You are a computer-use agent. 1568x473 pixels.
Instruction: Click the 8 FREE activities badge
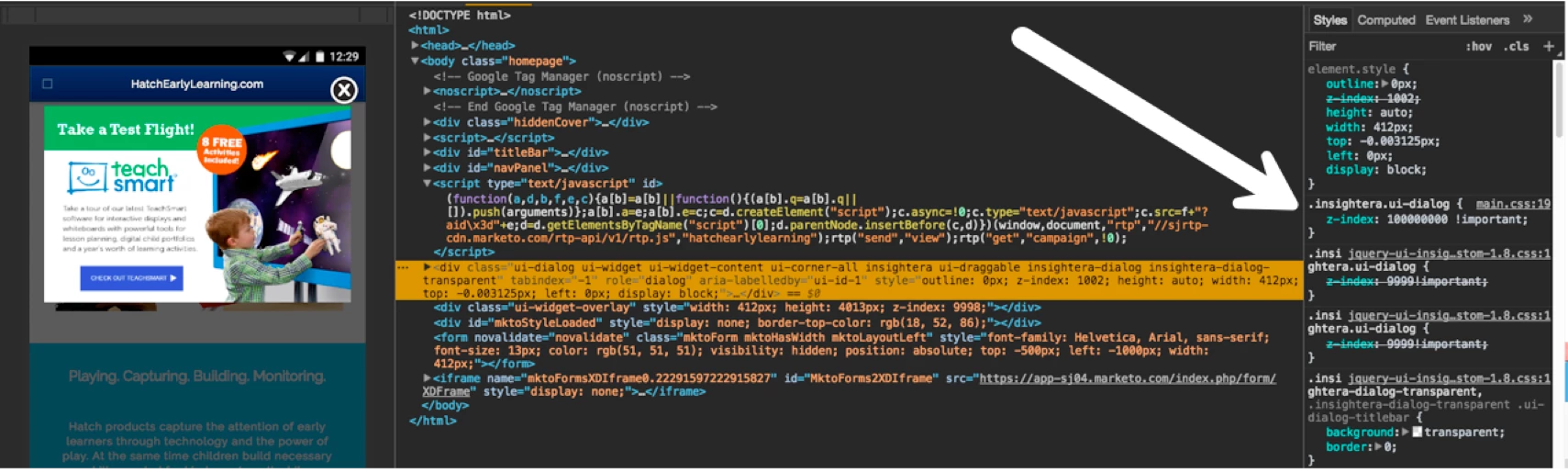tap(222, 149)
